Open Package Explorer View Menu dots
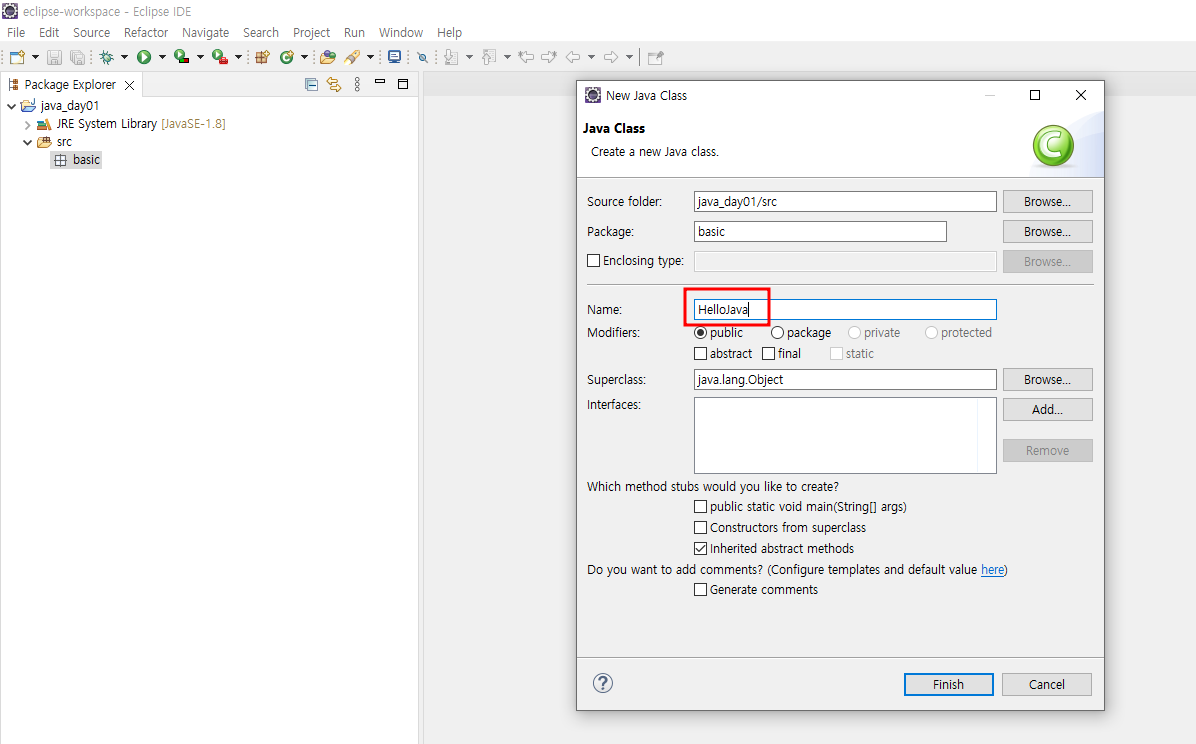This screenshot has width=1196, height=744. (x=357, y=85)
